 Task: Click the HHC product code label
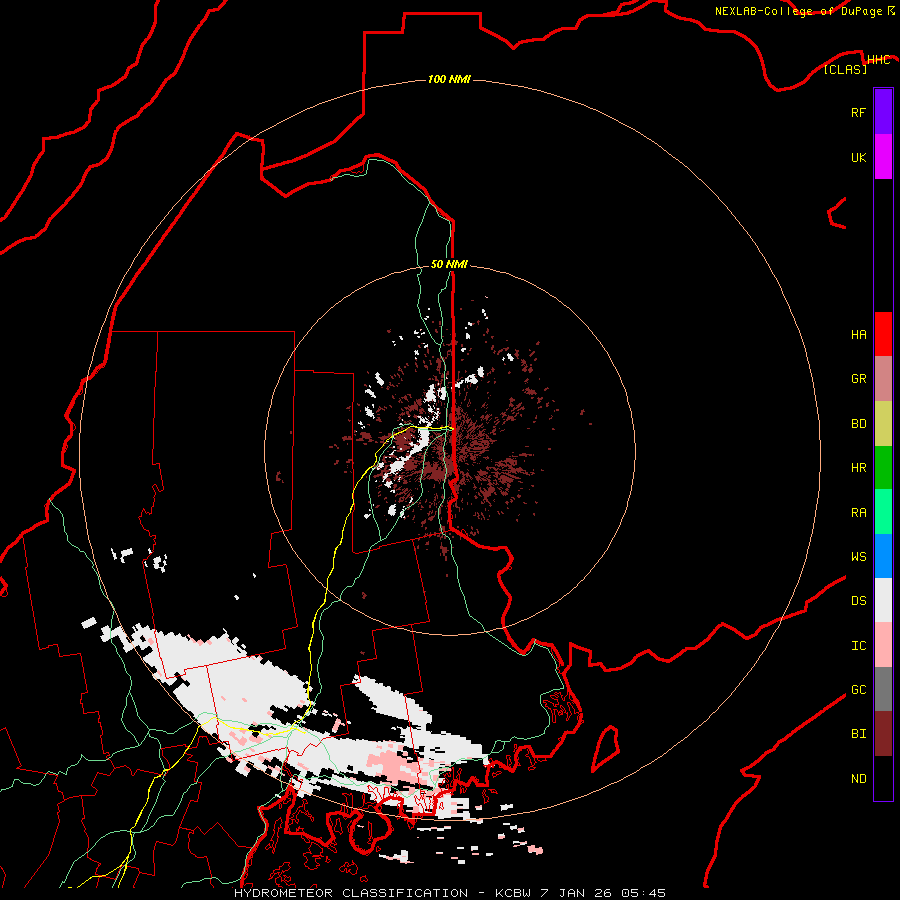click(x=878, y=60)
